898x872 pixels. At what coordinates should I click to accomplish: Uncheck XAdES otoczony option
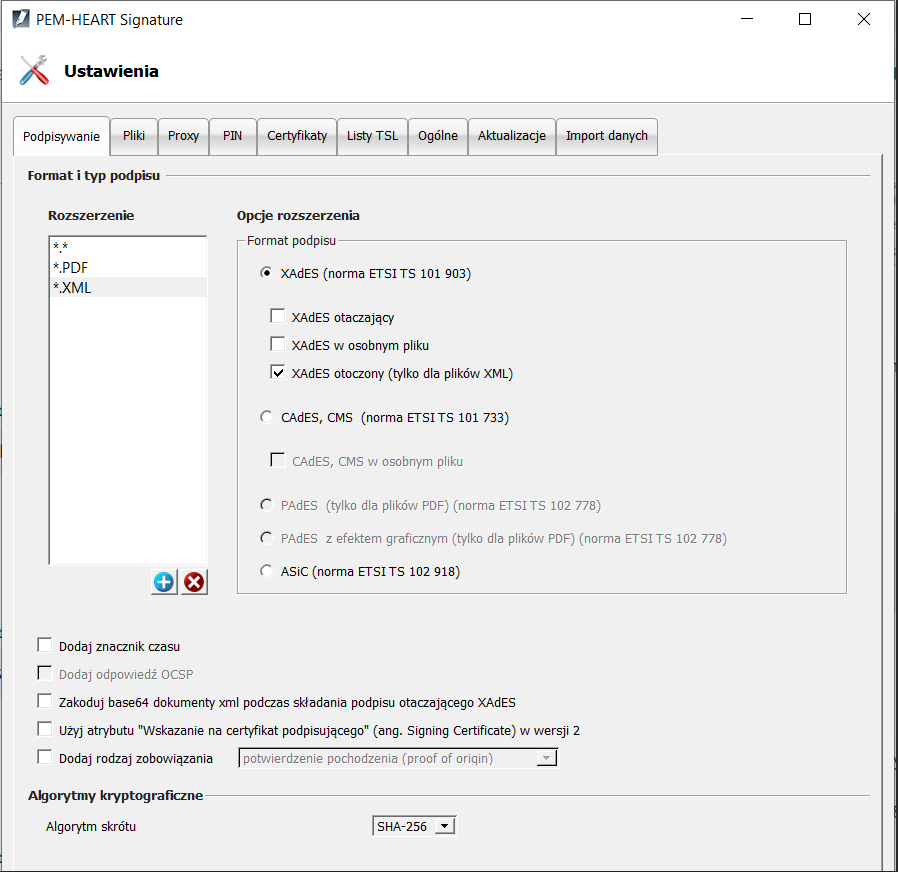[278, 373]
